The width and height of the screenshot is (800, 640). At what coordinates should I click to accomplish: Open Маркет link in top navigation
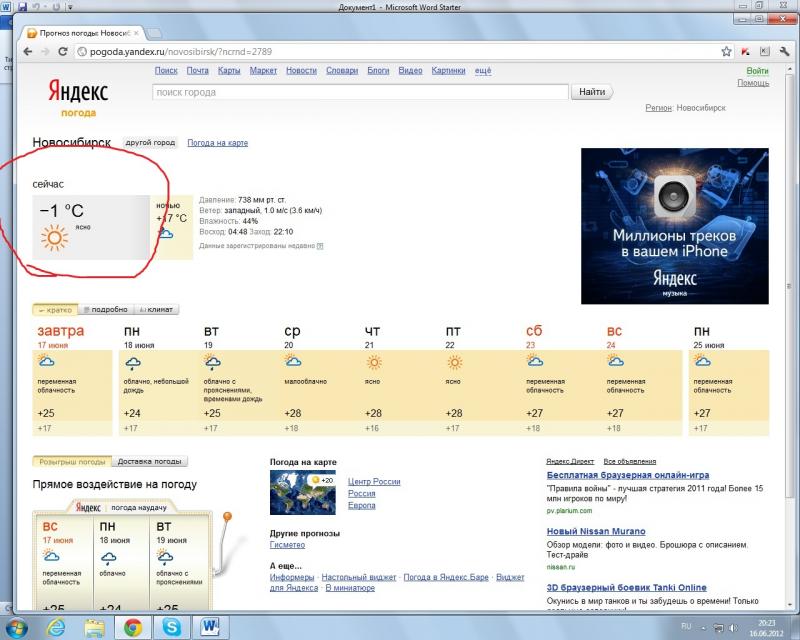(x=263, y=70)
